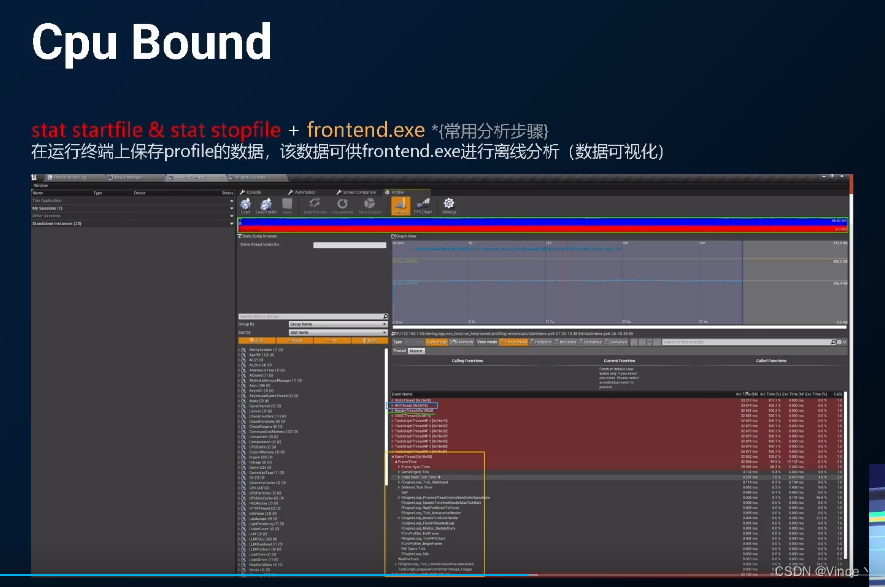This screenshot has height=587, width=885.
Task: Select the Data Capture toolbar icon
Action: pos(370,205)
